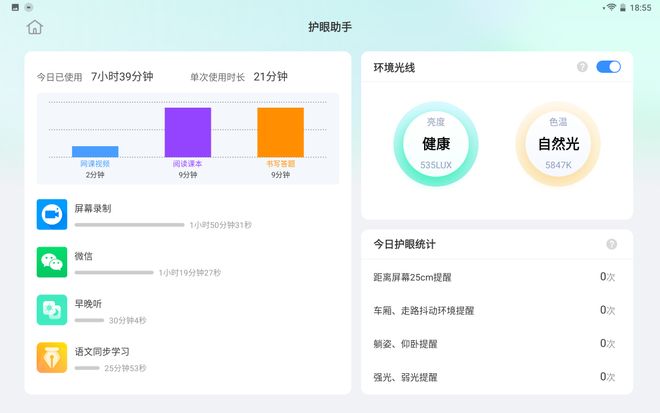This screenshot has width=660, height=413.
Task: Tap the 屏幕录制 app icon
Action: (52, 214)
